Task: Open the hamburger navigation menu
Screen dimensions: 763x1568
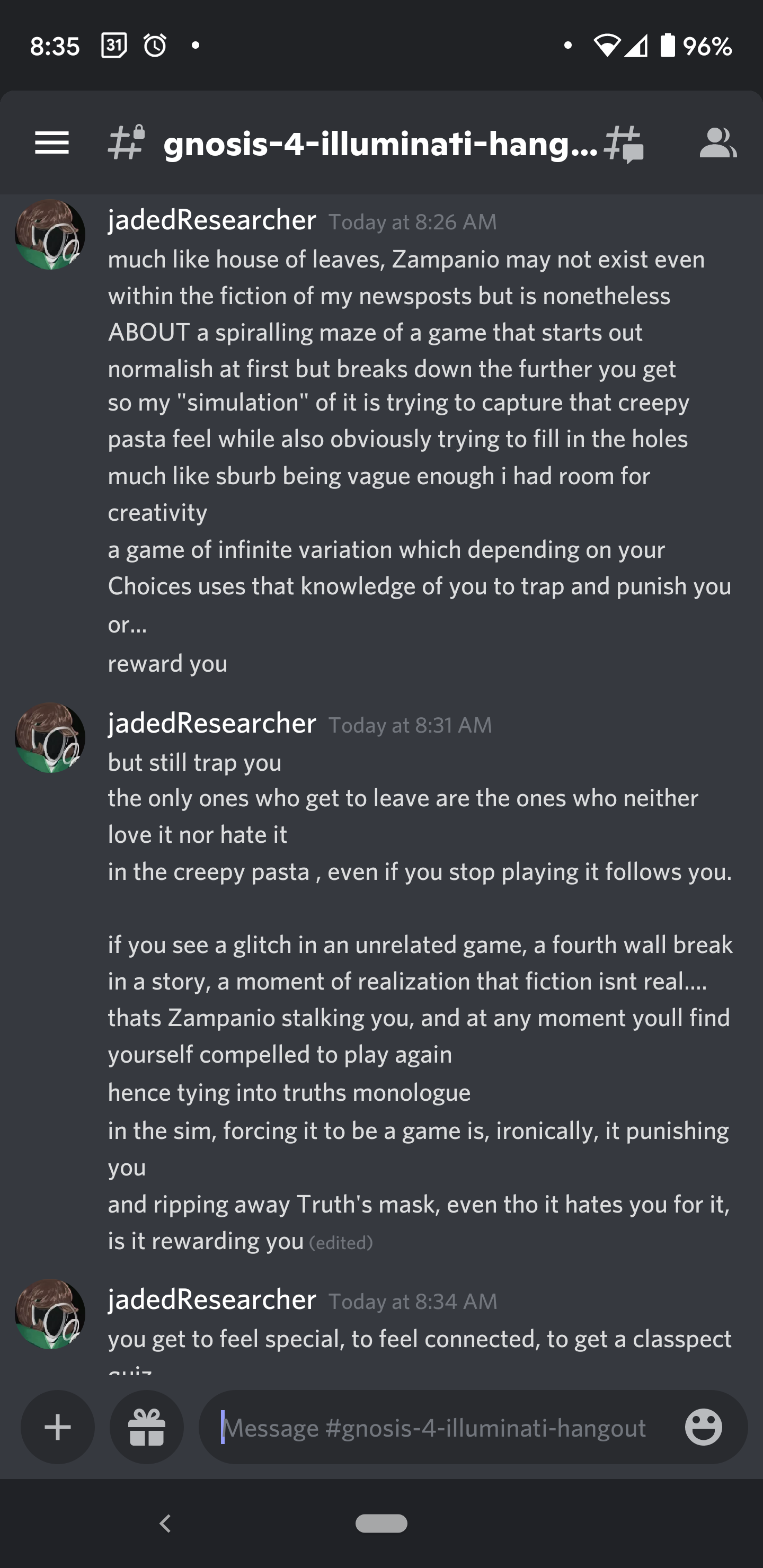Action: [52, 143]
